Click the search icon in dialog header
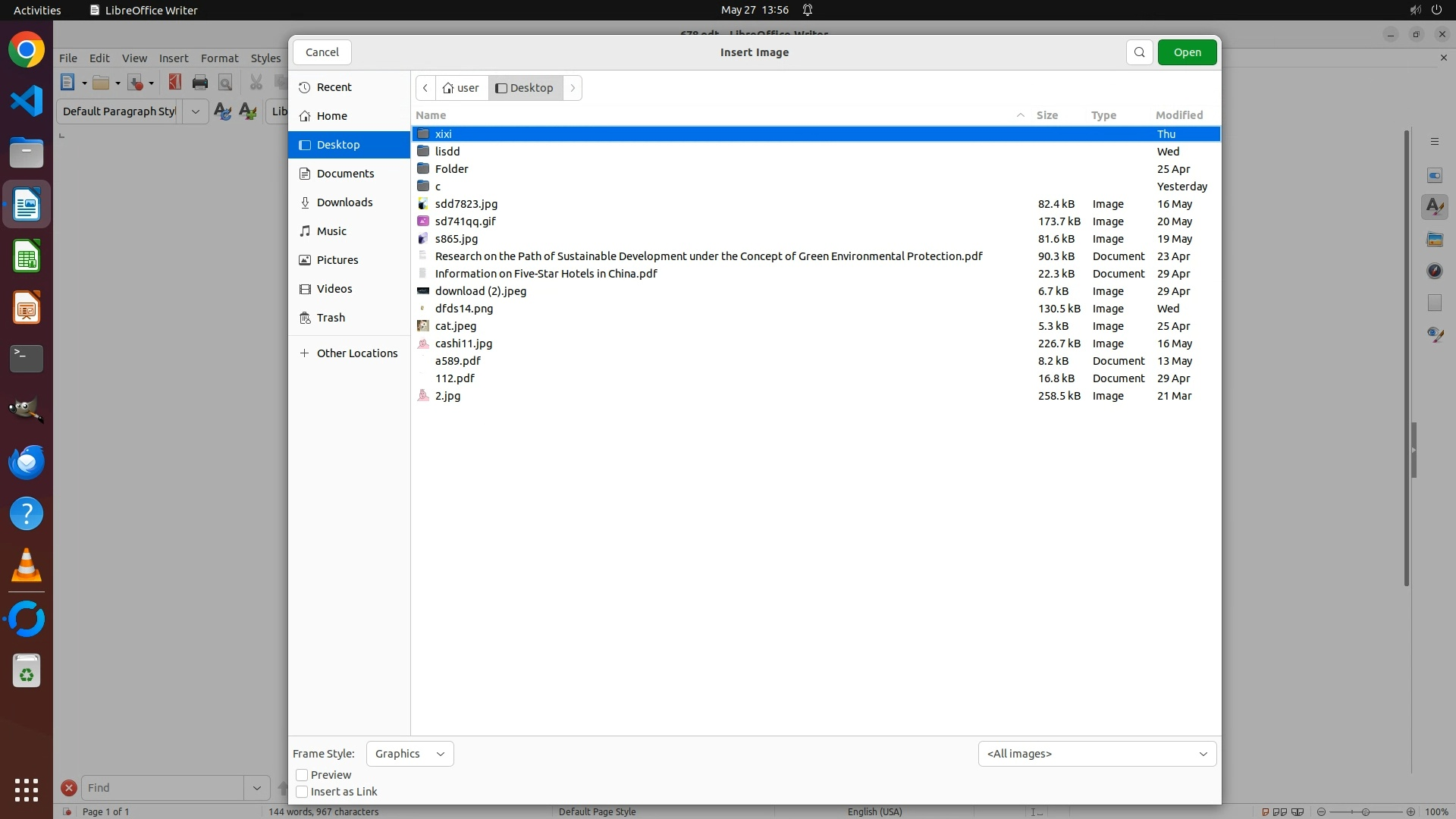The height and width of the screenshot is (819, 1456). coord(1139,52)
